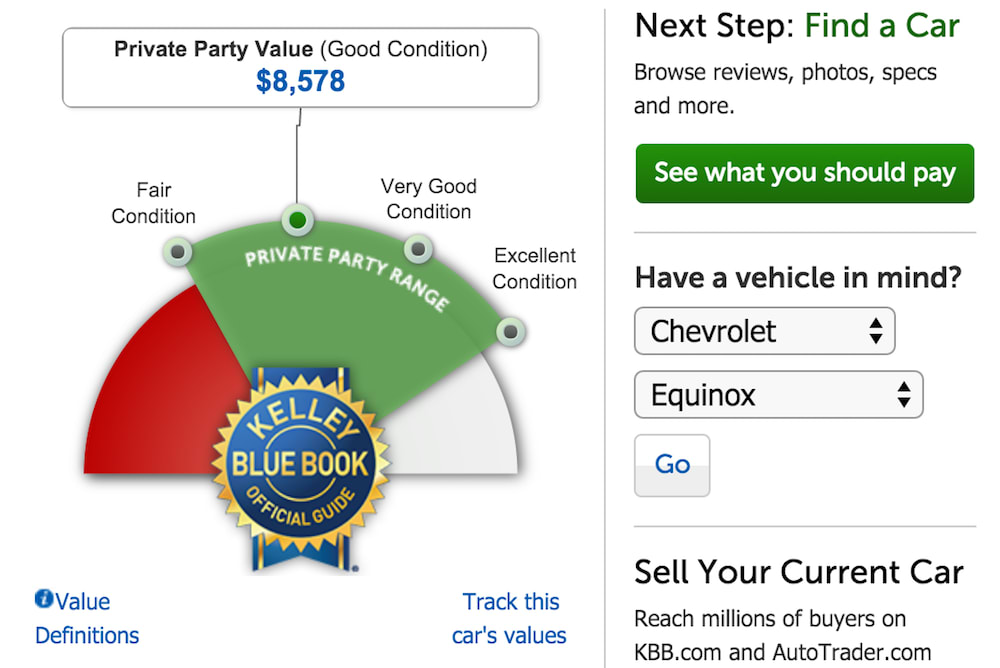The image size is (1000, 668).
Task: Select the Very Good Condition gauge marker
Action: coord(417,247)
